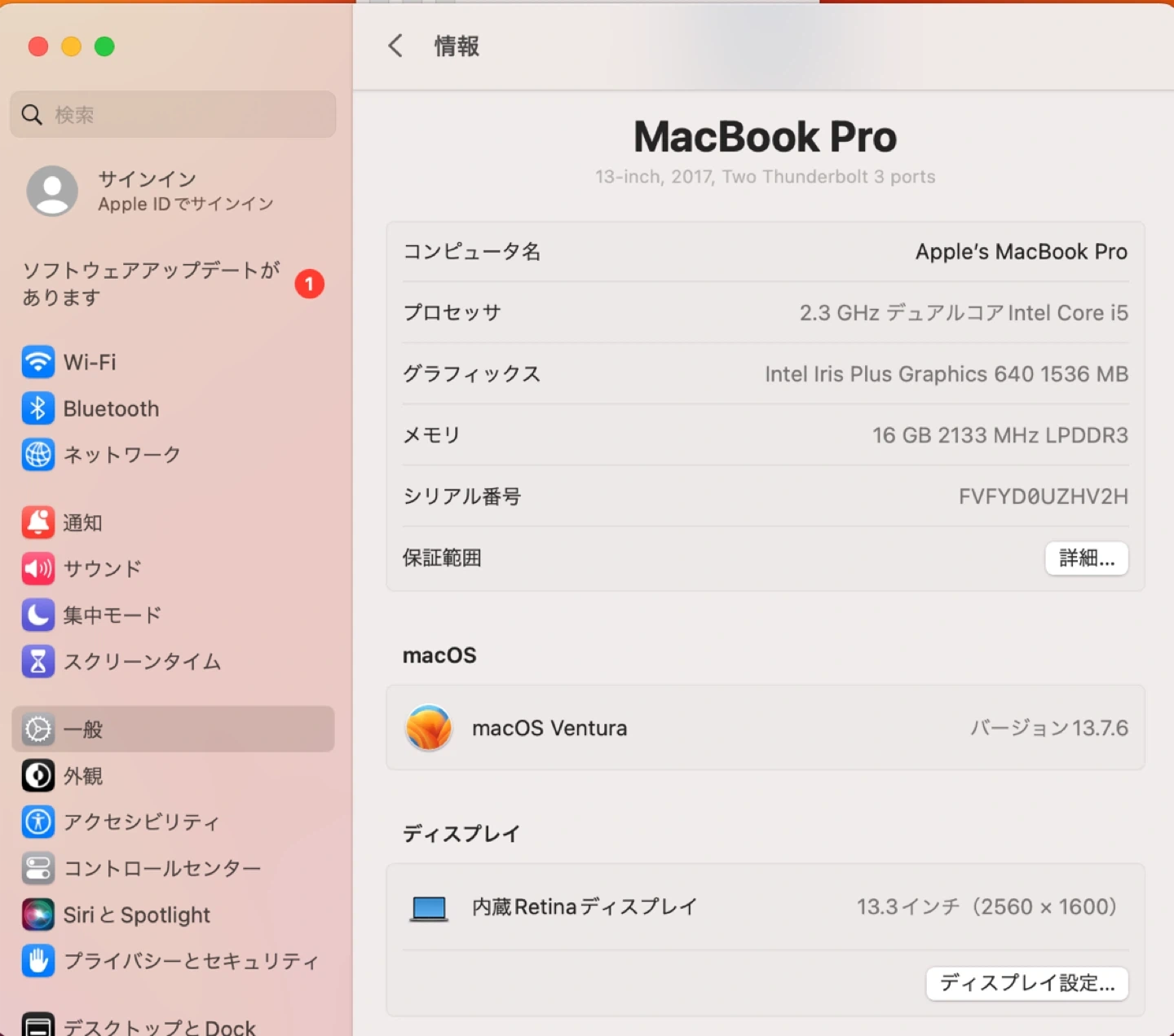Select スクリーンタイム hourglass icon
Viewport: 1174px width, 1036px height.
(38, 662)
